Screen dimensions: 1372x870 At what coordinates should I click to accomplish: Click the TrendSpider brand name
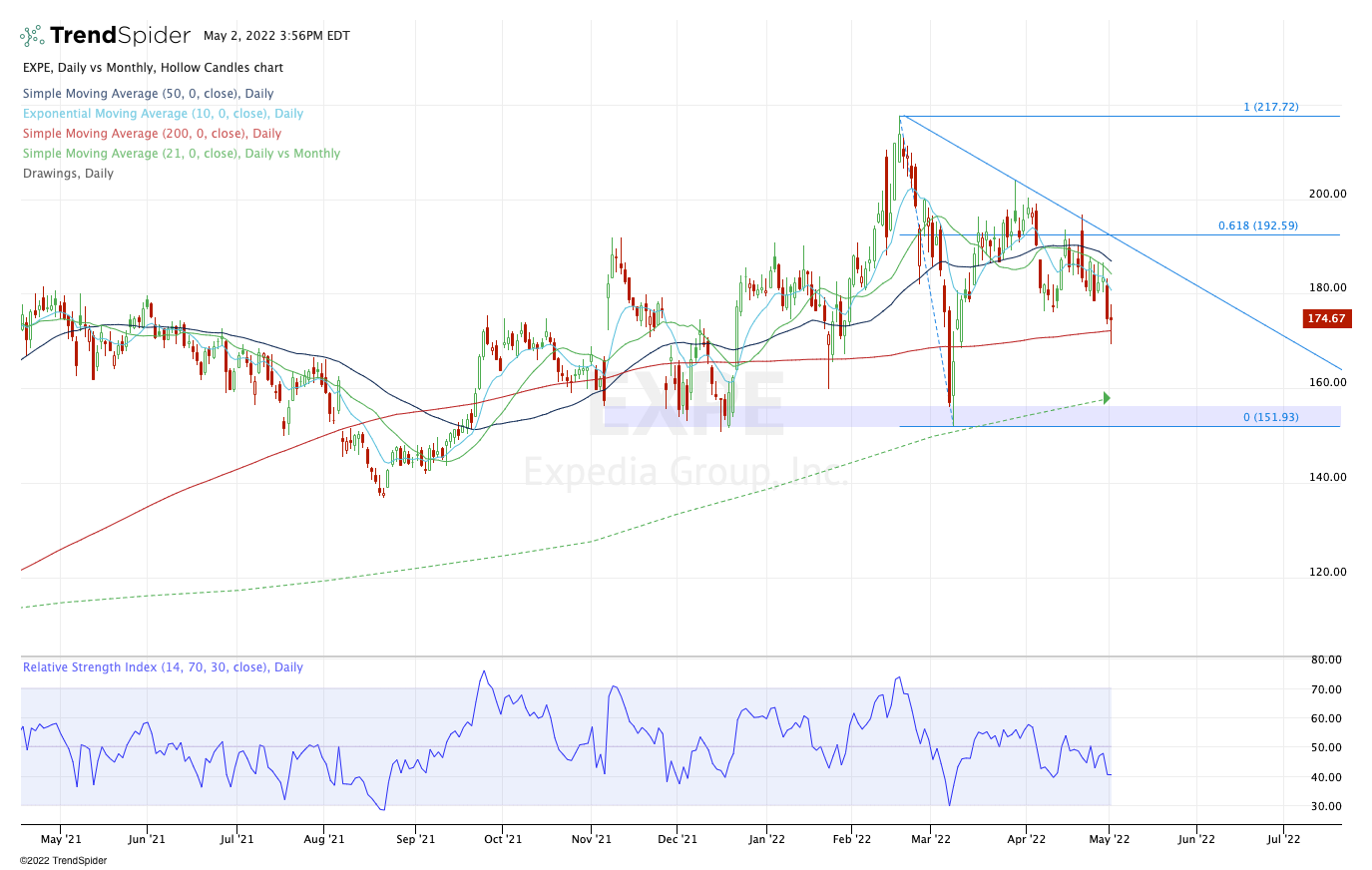click(x=120, y=36)
